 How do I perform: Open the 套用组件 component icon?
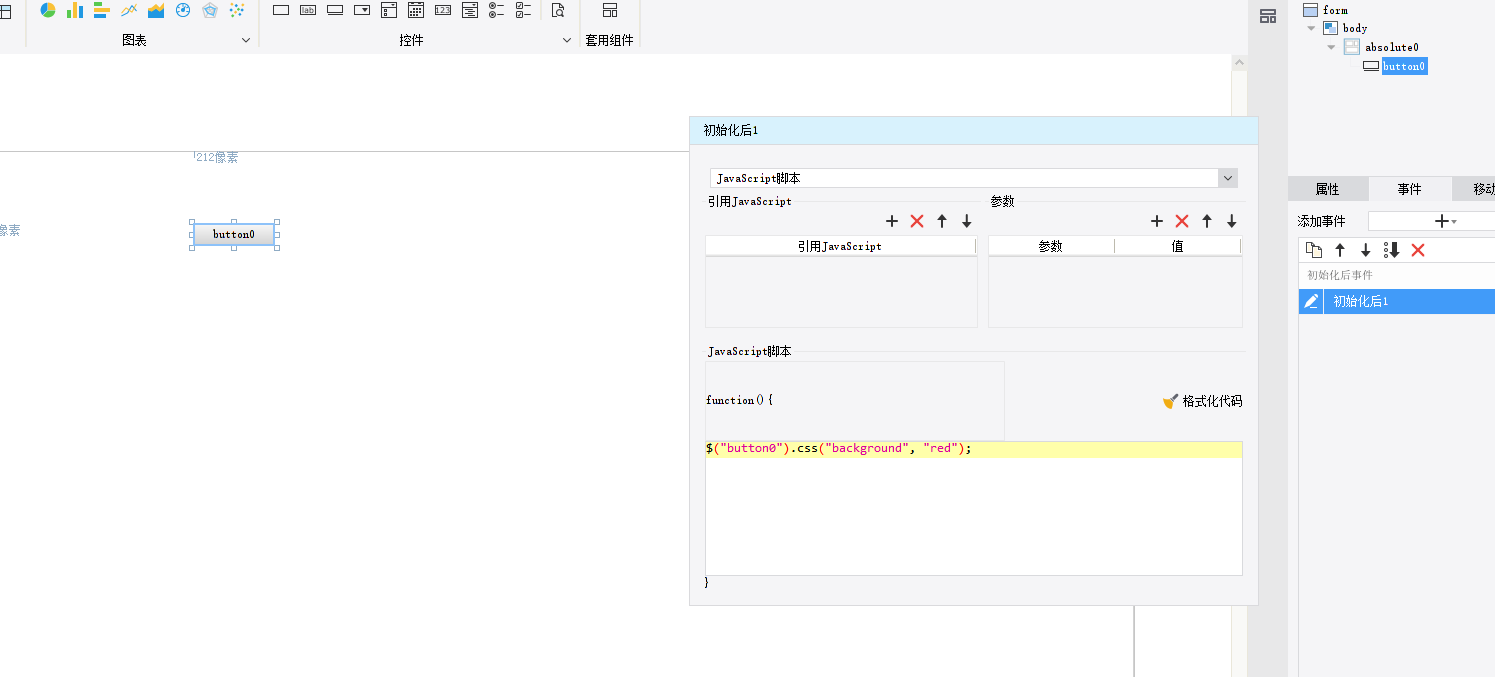(x=610, y=10)
